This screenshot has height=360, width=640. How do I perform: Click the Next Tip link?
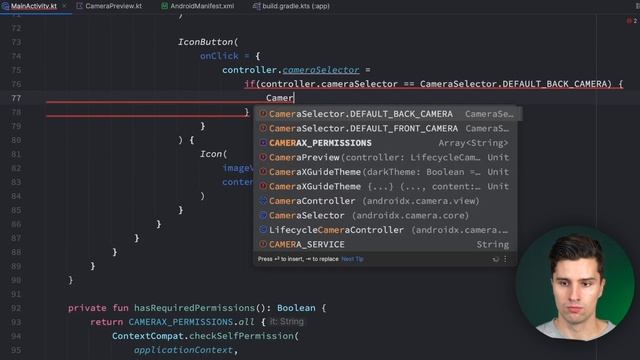click(x=352, y=259)
